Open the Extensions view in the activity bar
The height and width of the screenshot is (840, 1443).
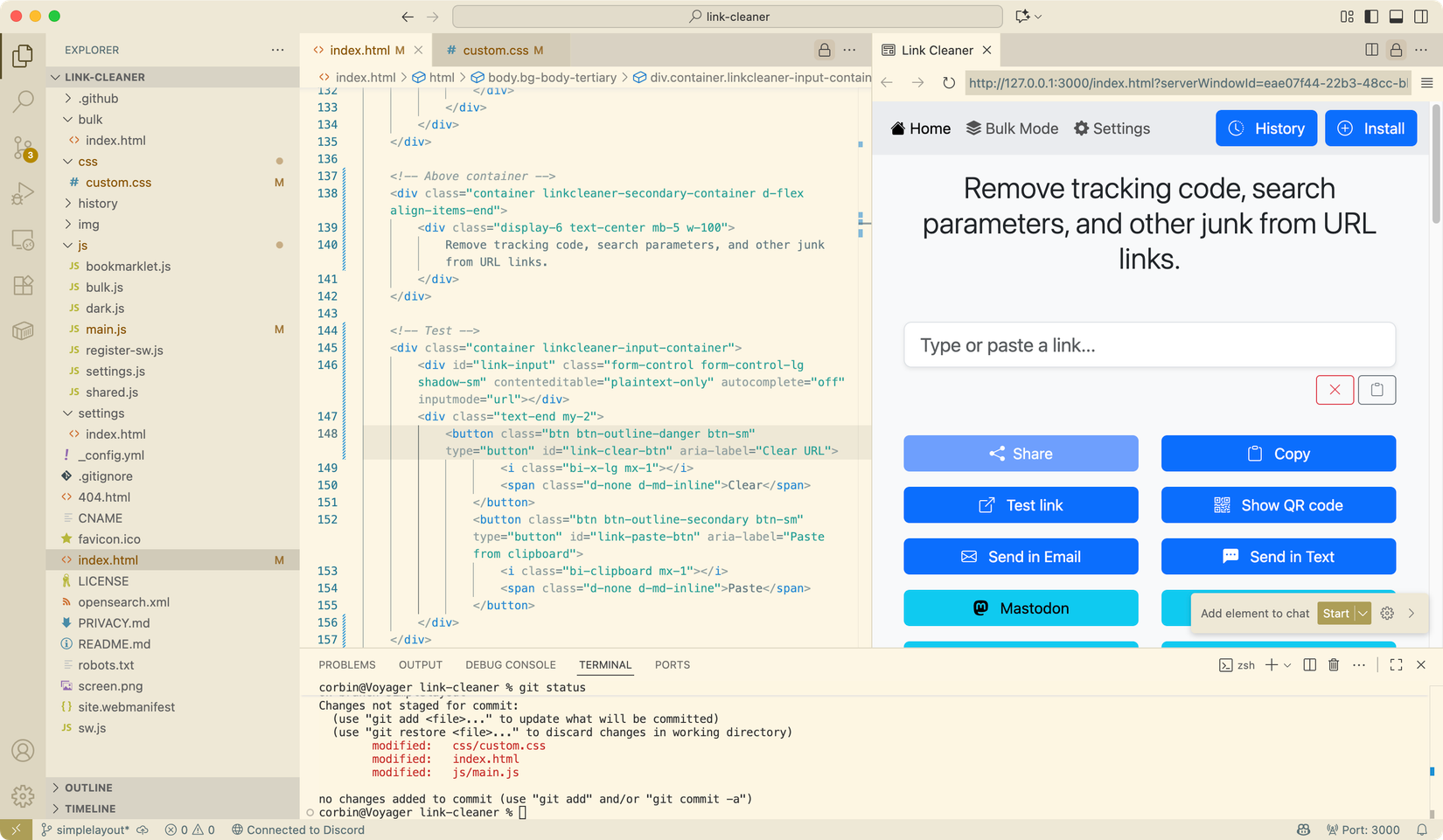click(x=23, y=285)
